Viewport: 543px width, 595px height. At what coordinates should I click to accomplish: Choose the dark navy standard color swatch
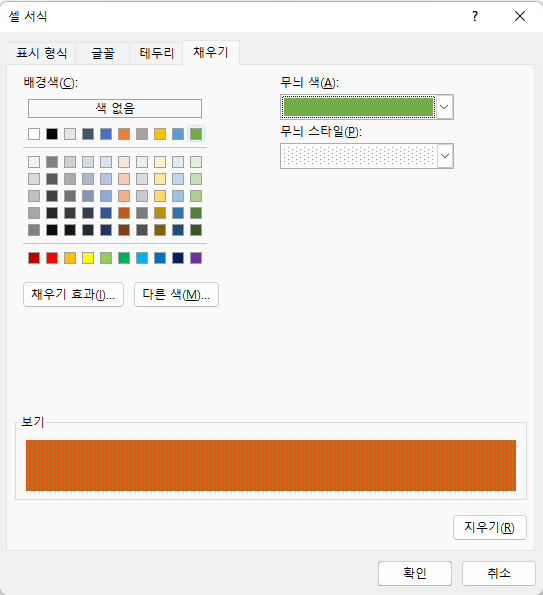tap(178, 258)
